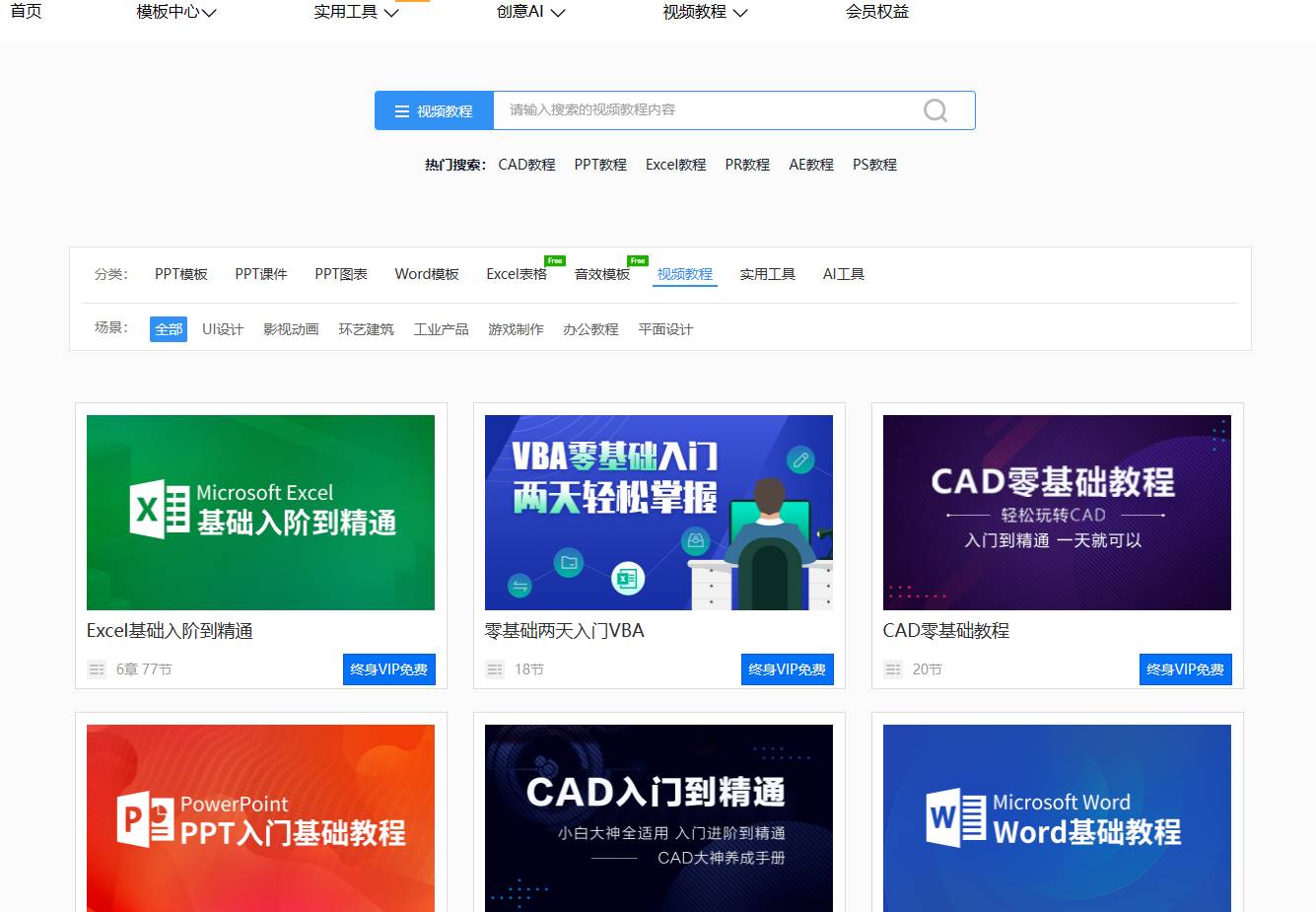Click the AE教程 hot search link

pyautogui.click(x=811, y=165)
